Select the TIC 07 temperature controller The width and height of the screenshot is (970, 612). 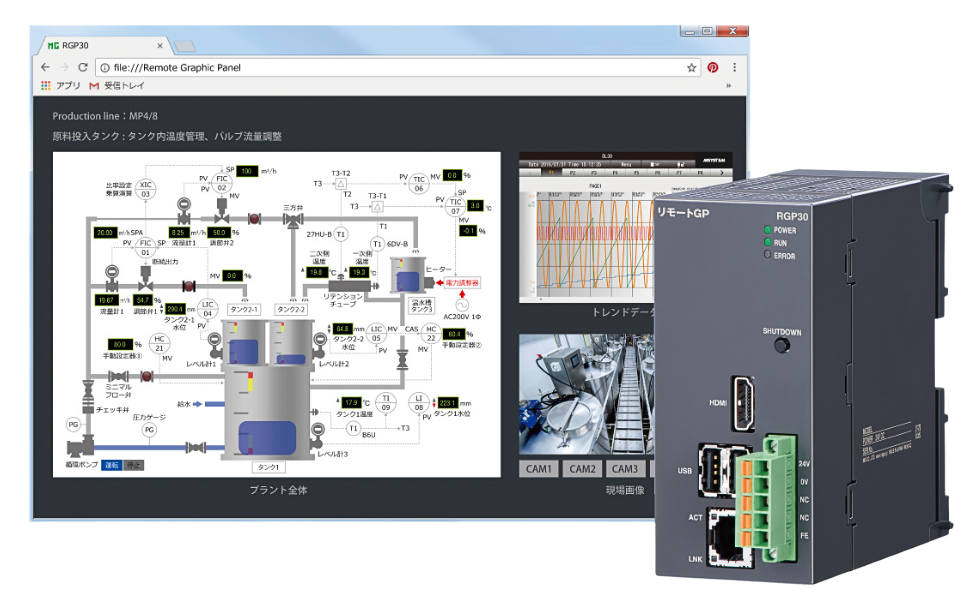(x=455, y=207)
